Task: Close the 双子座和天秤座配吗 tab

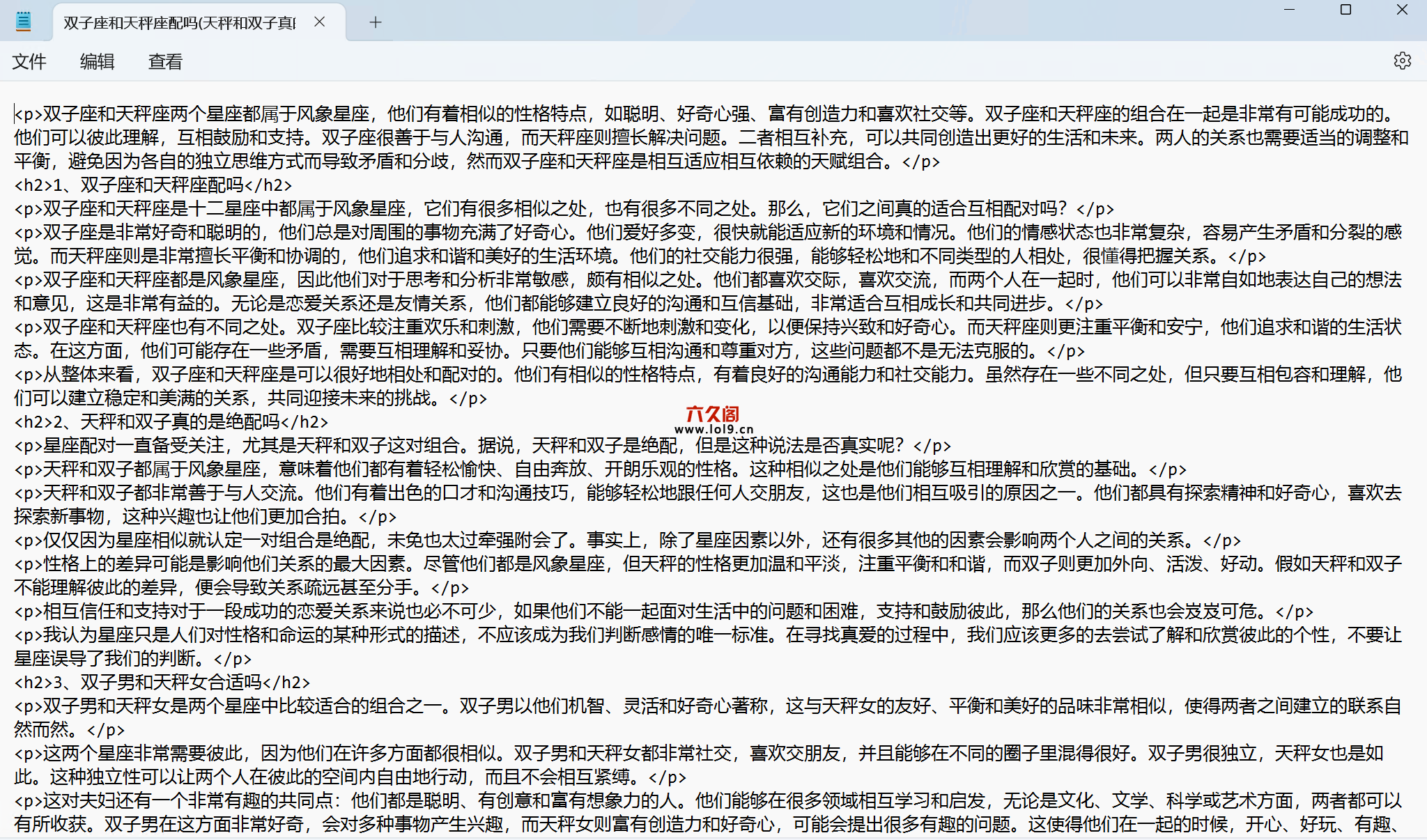Action: pyautogui.click(x=320, y=22)
